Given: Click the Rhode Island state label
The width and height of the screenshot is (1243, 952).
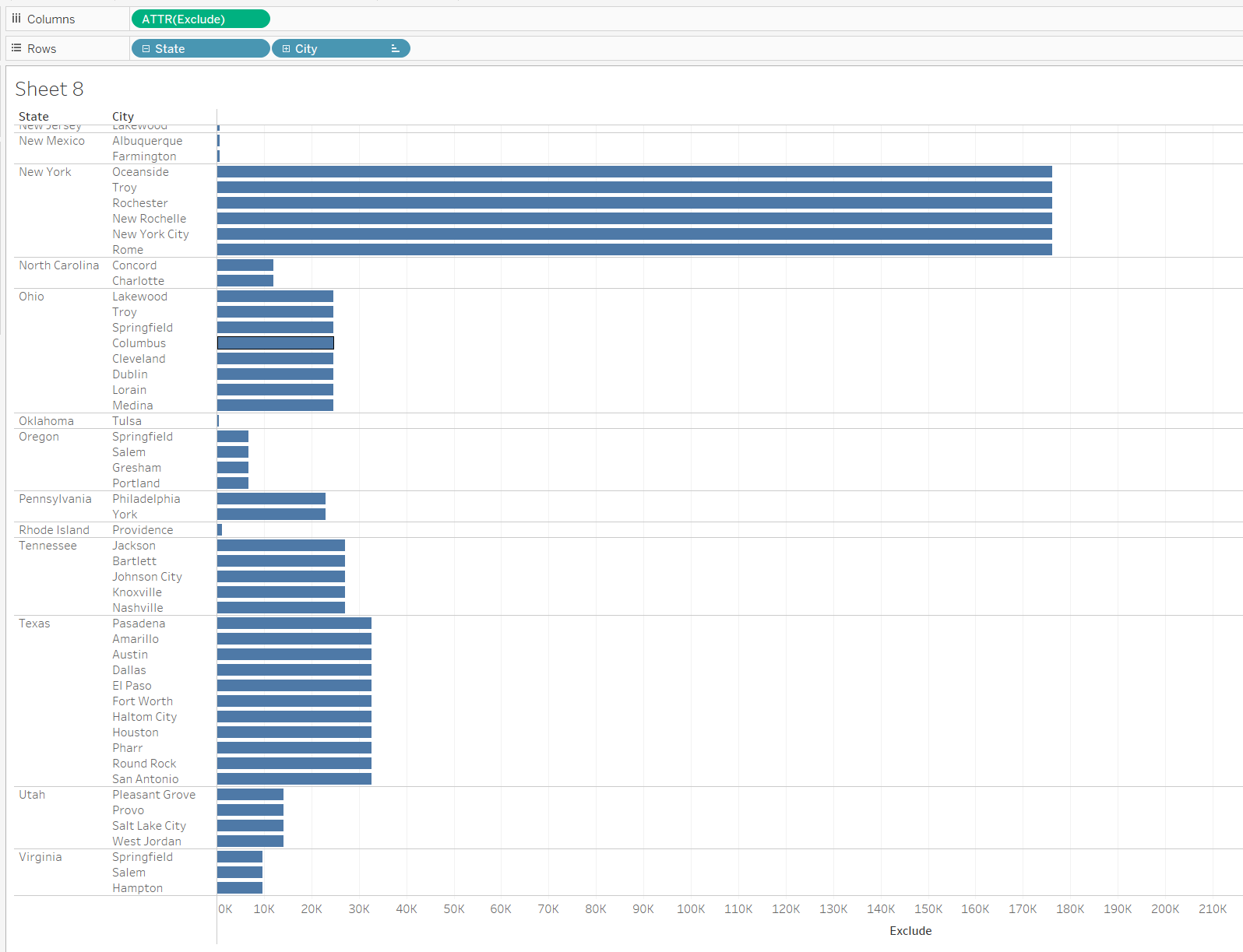Looking at the screenshot, I should tap(54, 530).
